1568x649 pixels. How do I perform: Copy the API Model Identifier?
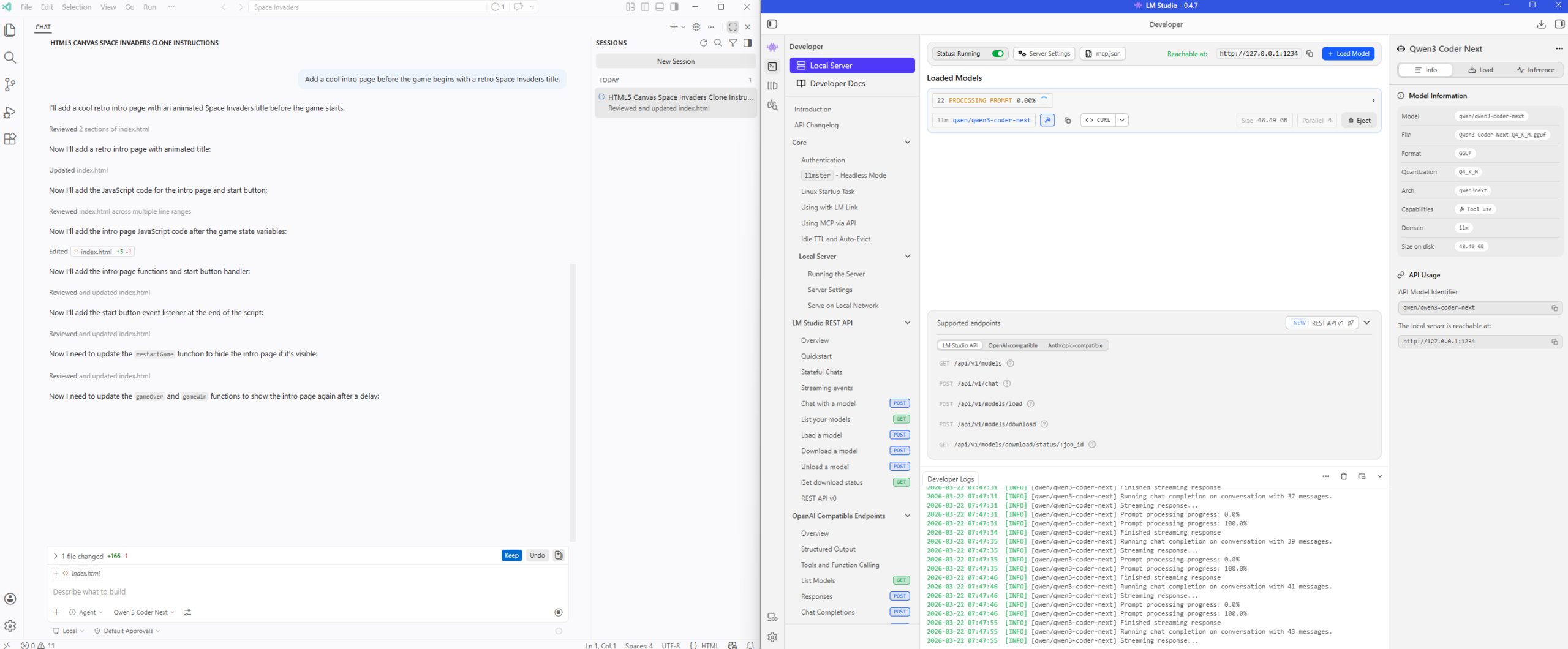point(1555,308)
